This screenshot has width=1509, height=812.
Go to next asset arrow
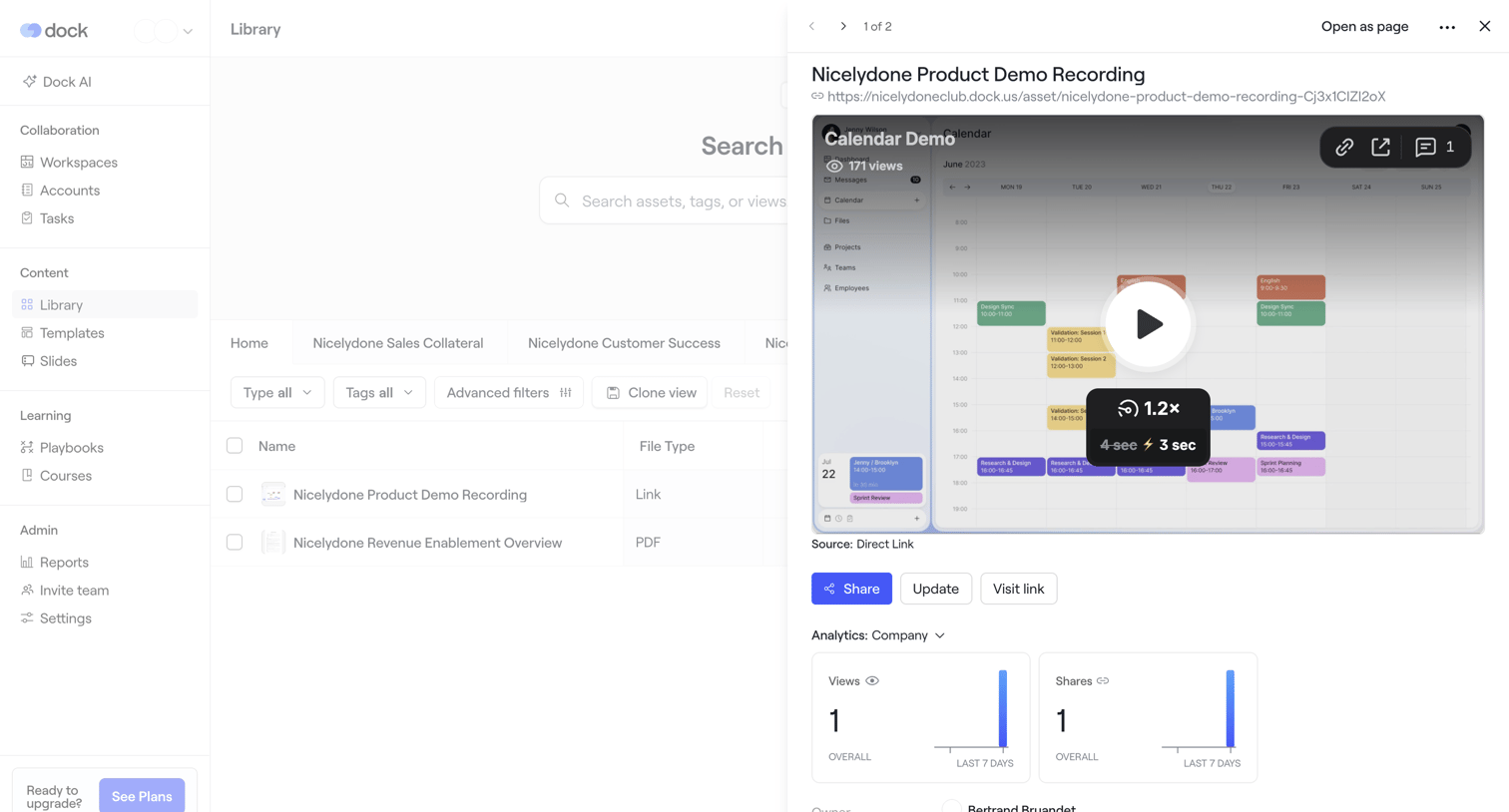[843, 27]
